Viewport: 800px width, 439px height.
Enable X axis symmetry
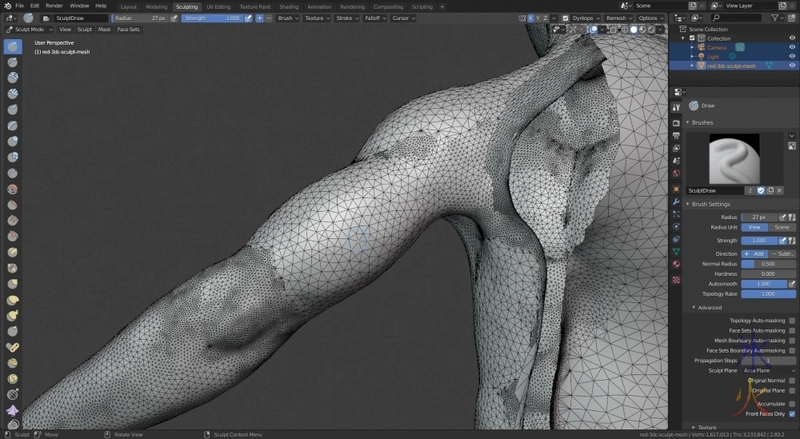coord(530,18)
